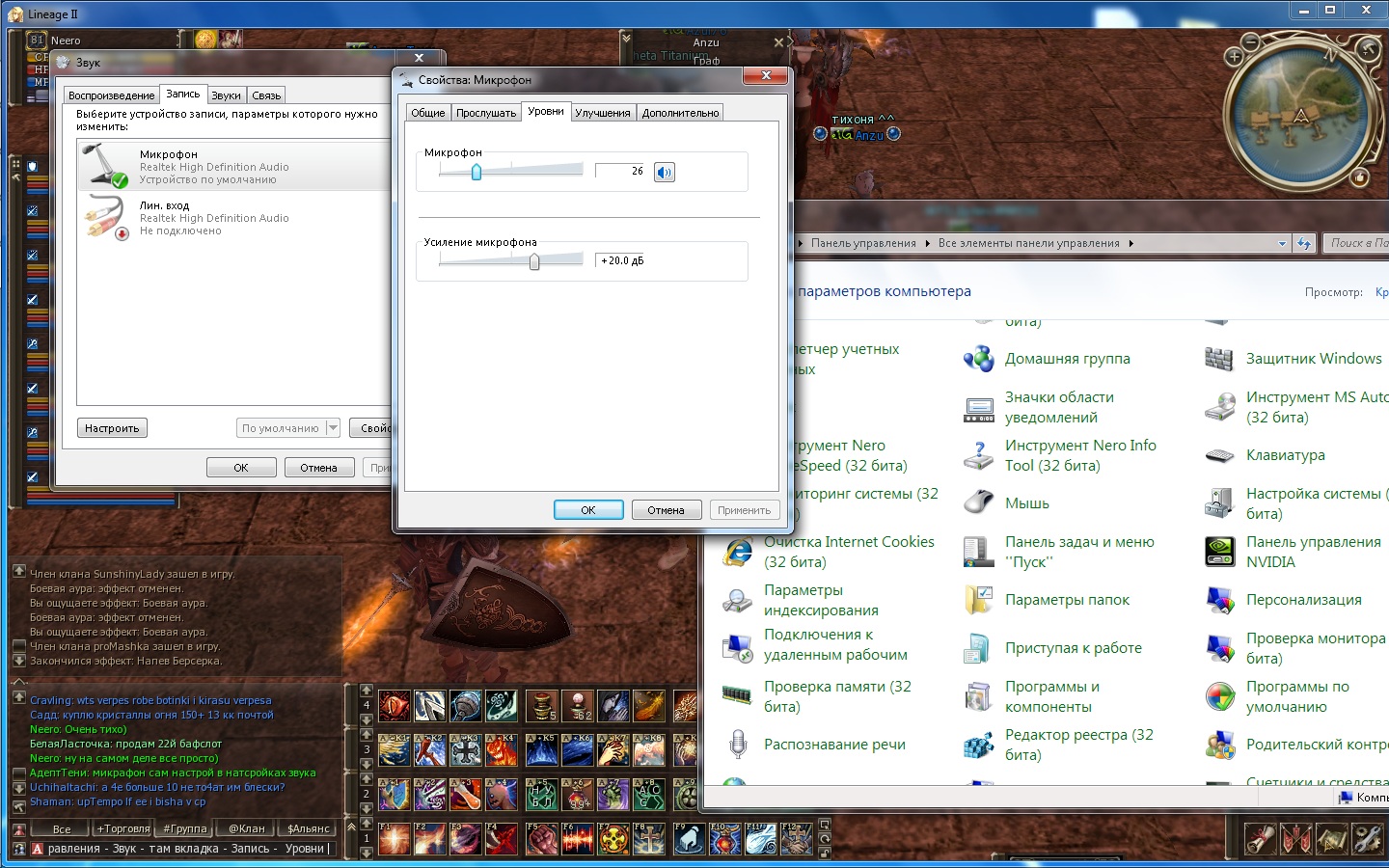Open the Общие tab in microphone properties

coord(428,113)
